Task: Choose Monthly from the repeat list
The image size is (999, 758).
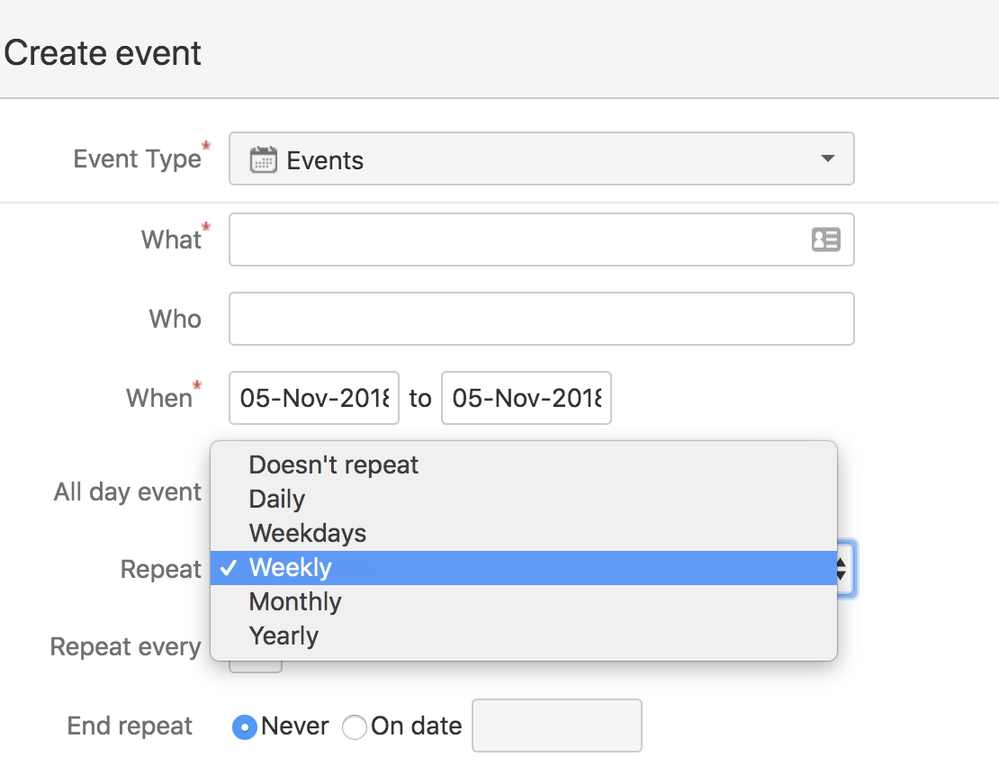Action: (295, 602)
